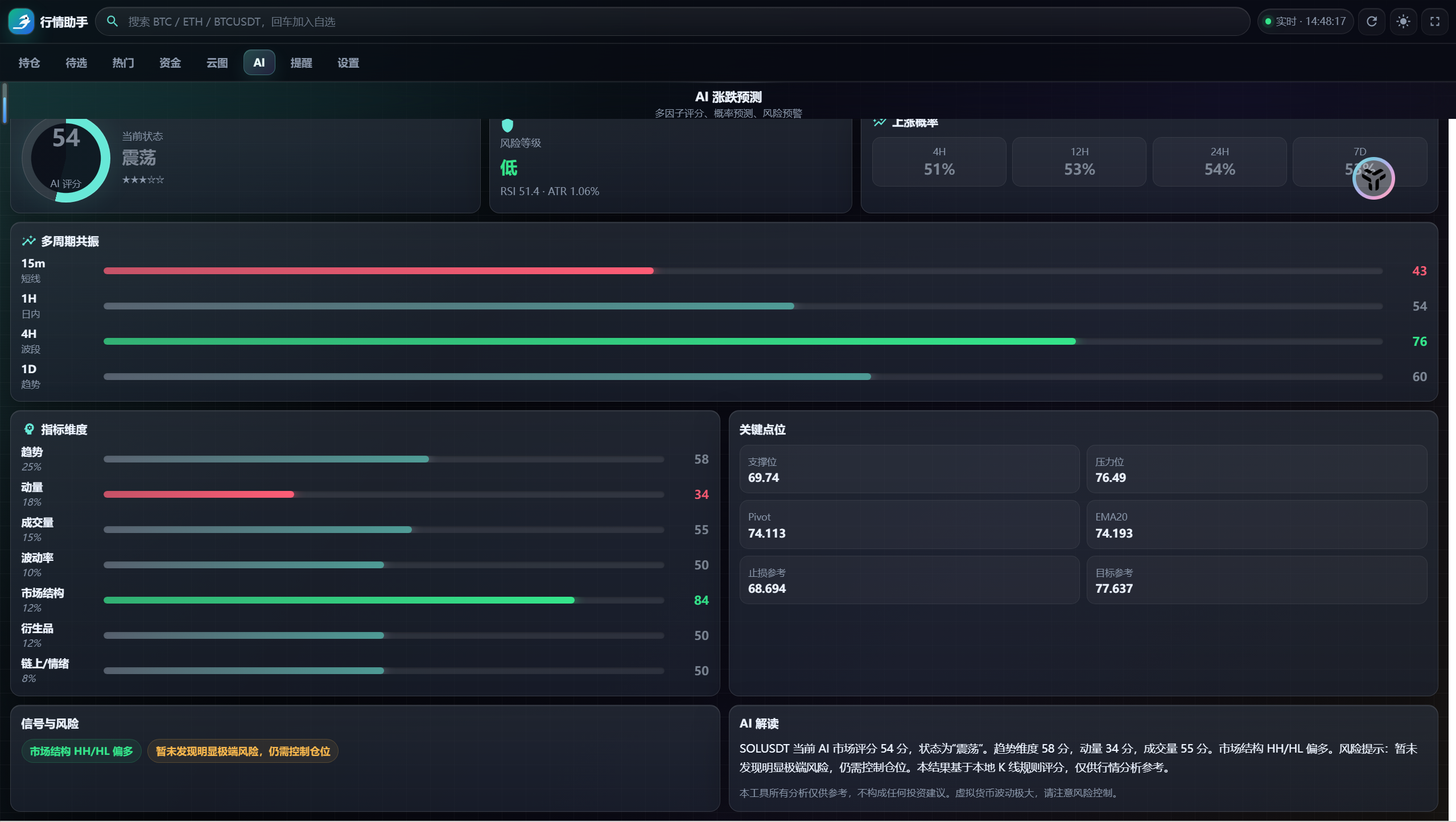Screen dimensions: 1456x822
Task: Open the 提醒 tab
Action: tap(301, 63)
